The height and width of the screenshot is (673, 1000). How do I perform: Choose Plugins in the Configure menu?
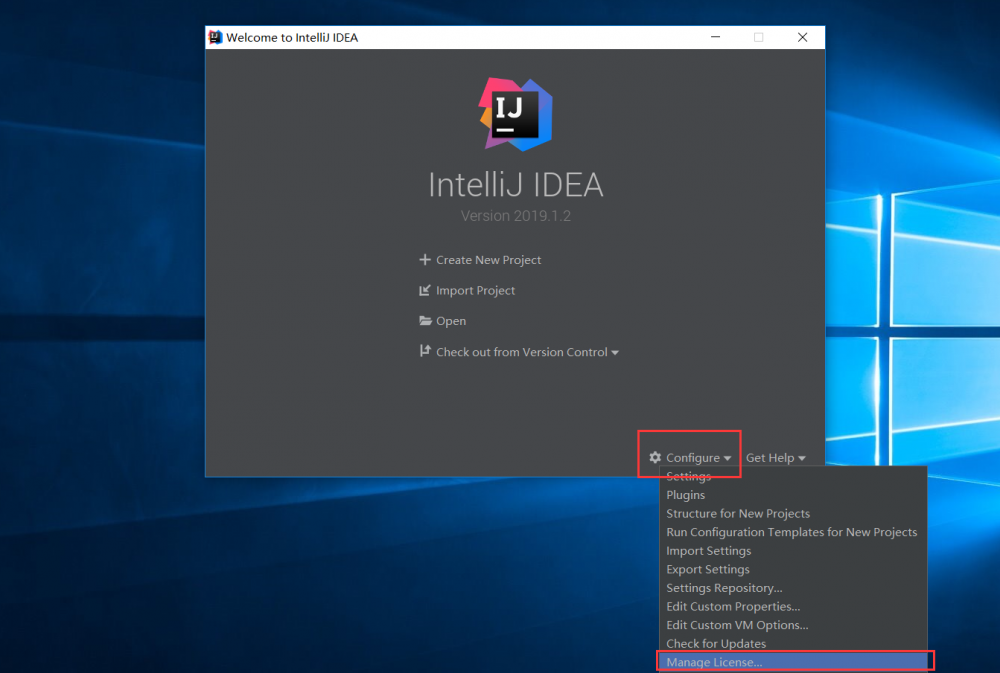pyautogui.click(x=685, y=494)
